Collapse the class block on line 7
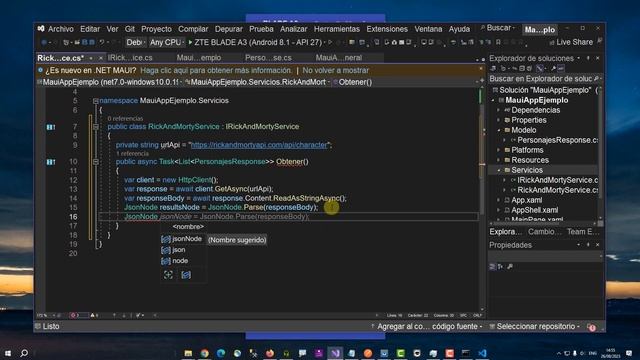The image size is (640, 360). (96, 127)
